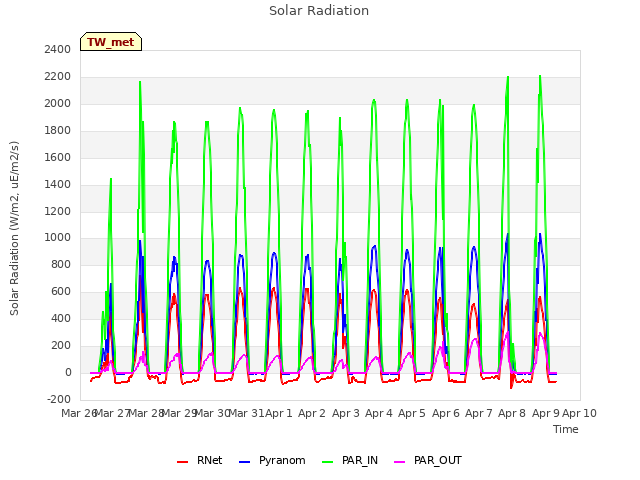Click the Mar 26 x-axis label
The height and width of the screenshot is (480, 640).
[x=78, y=413]
